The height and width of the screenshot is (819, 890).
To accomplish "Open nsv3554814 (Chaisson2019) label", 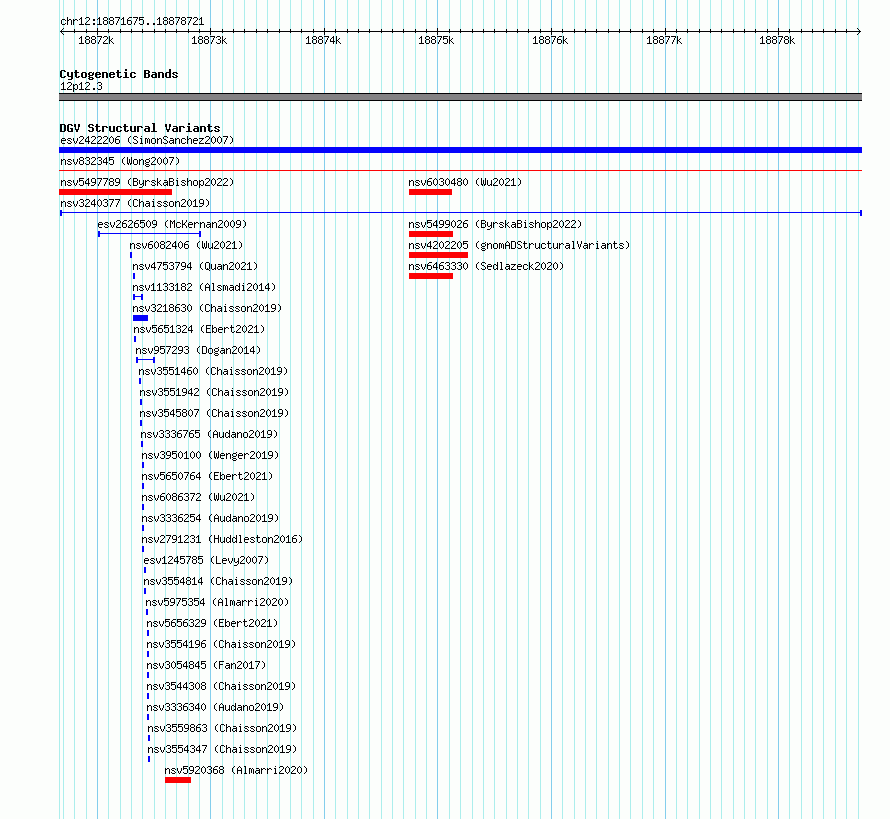I will (219, 581).
